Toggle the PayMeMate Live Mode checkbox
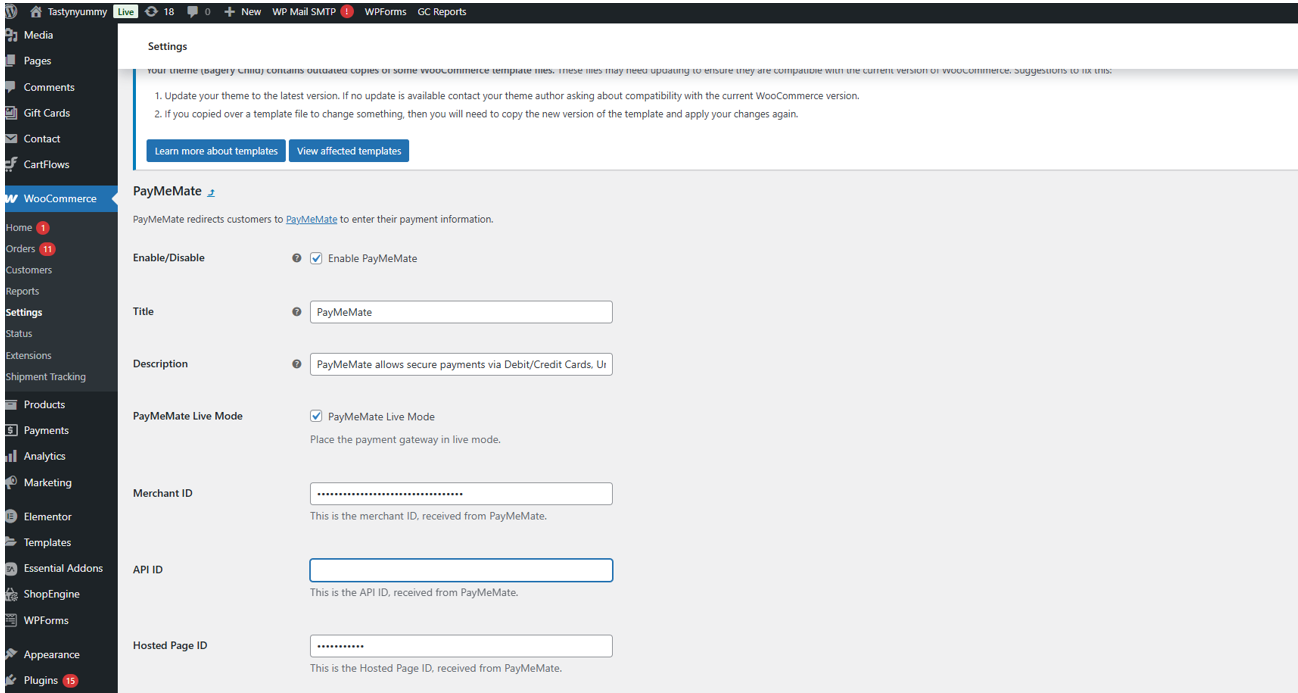The image size is (1298, 693). point(316,416)
